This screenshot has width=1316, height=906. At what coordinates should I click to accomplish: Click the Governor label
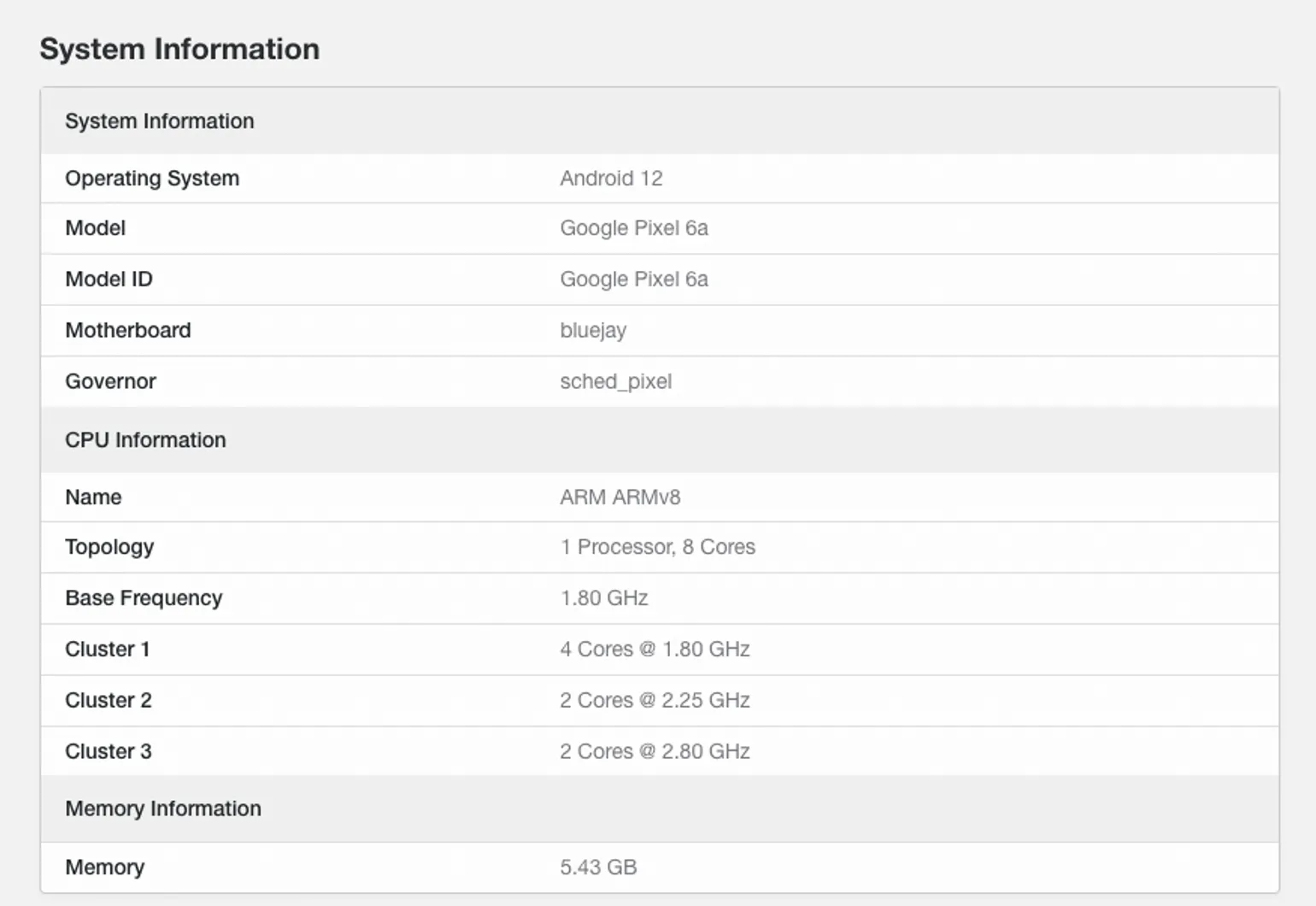point(110,381)
